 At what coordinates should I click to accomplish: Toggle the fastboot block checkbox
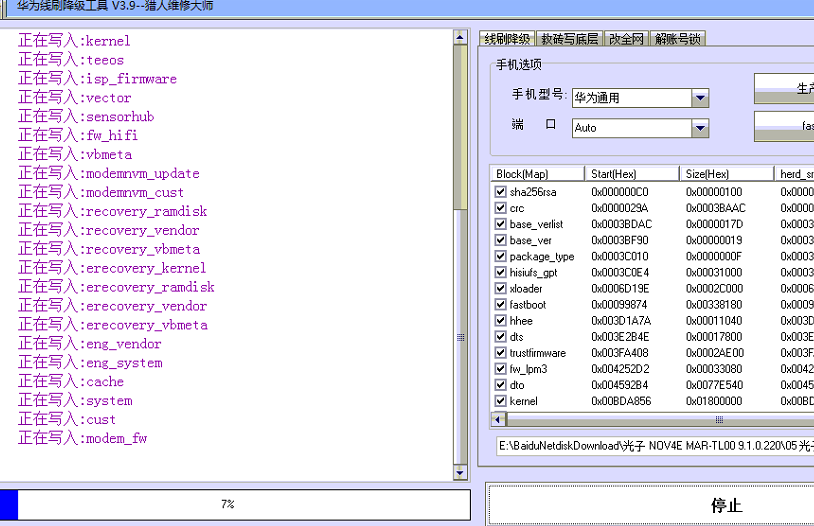(500, 304)
